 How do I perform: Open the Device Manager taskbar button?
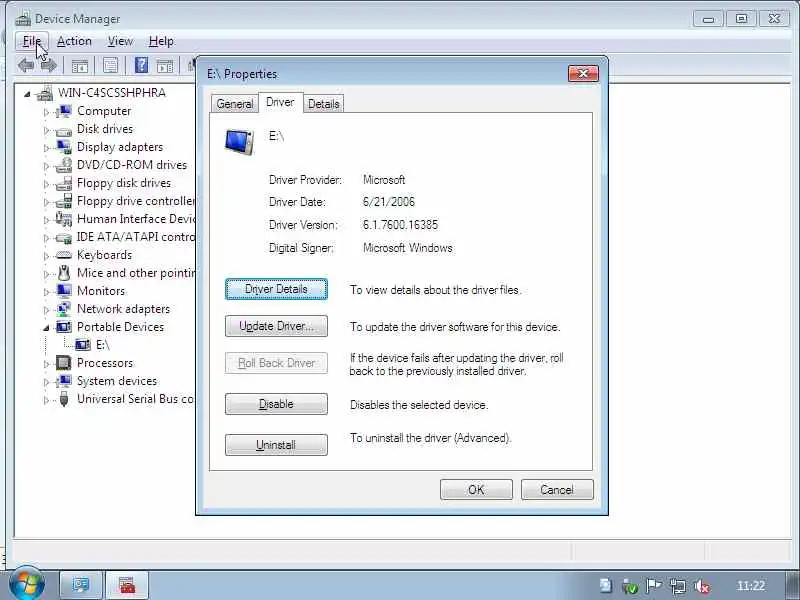[82, 585]
